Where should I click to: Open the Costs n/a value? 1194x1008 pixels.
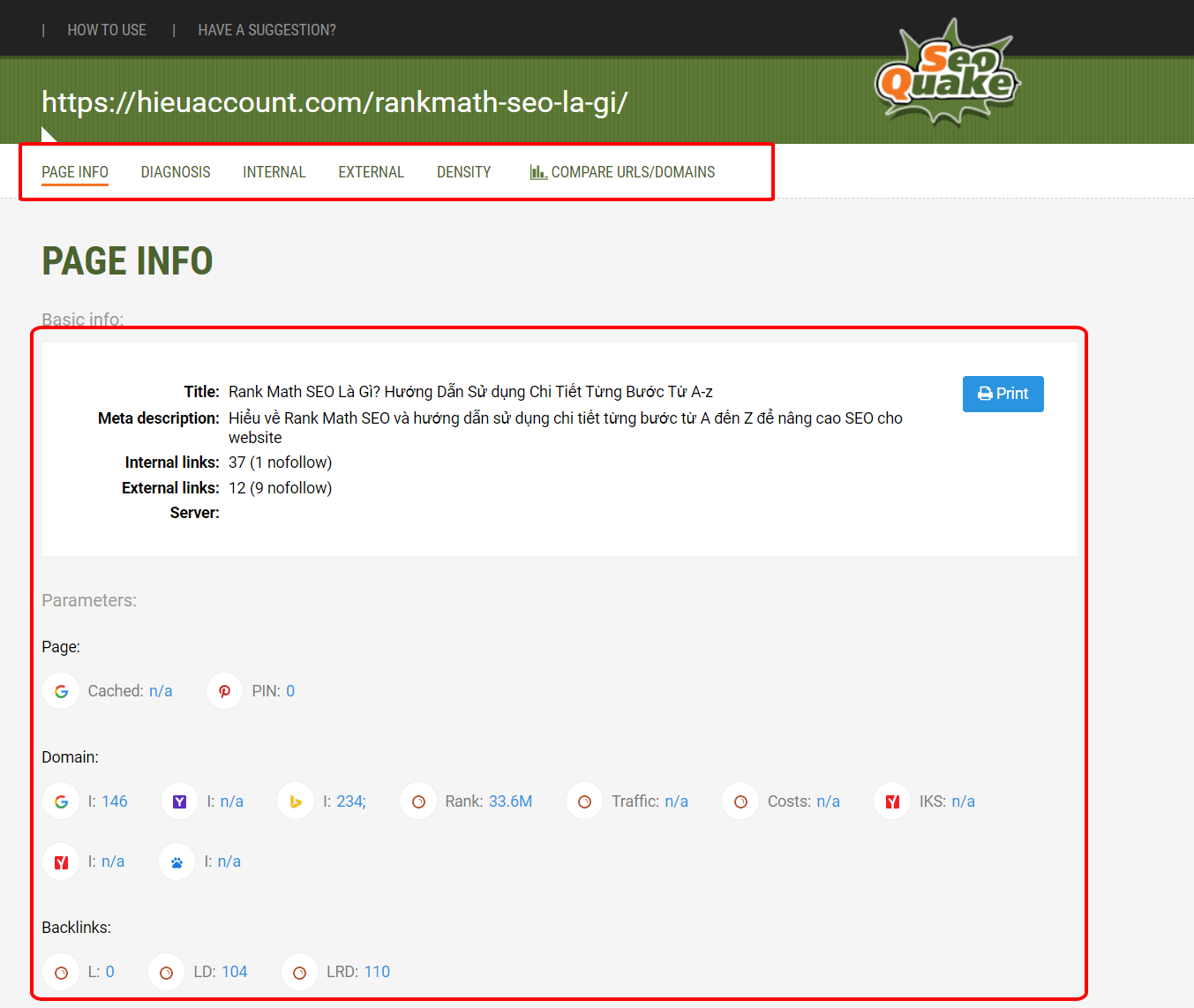point(829,801)
